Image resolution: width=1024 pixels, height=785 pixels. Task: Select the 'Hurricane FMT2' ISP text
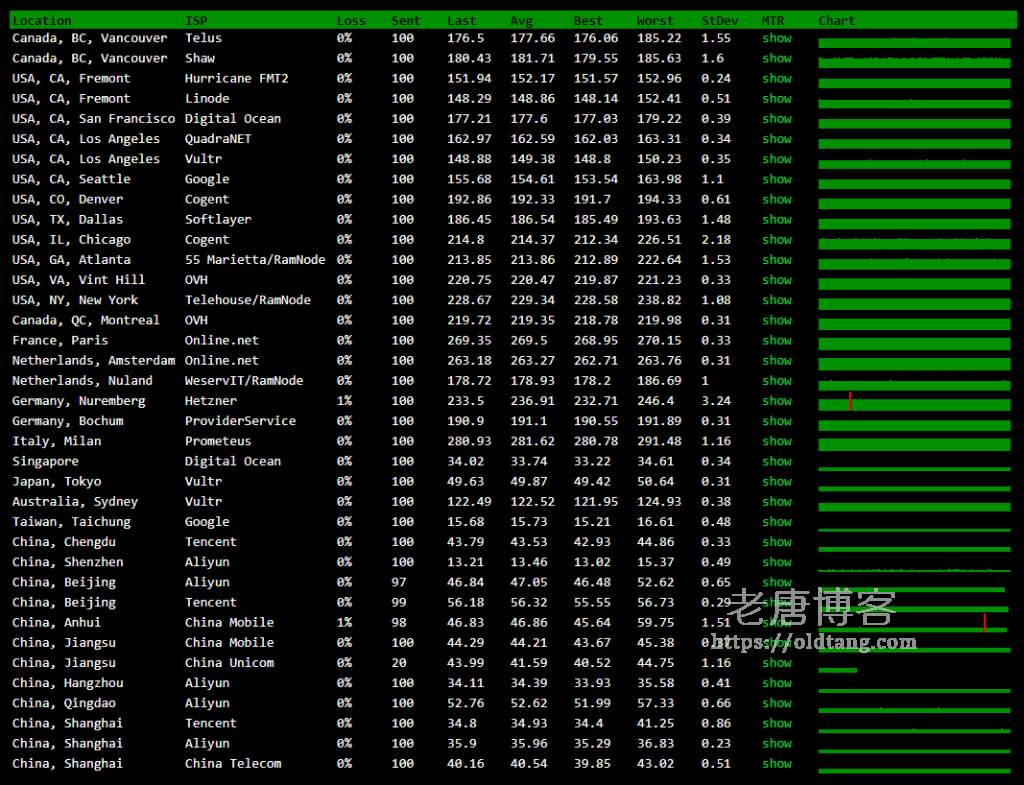point(236,78)
